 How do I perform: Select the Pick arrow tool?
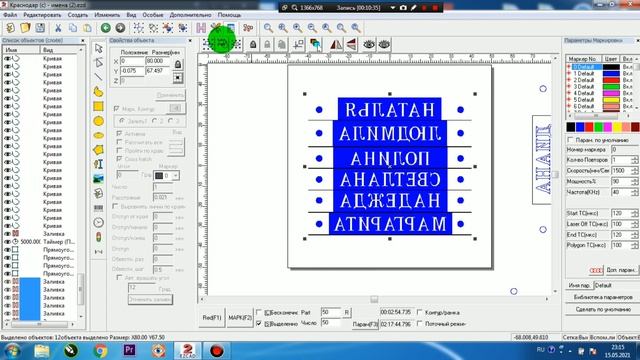coord(98,49)
